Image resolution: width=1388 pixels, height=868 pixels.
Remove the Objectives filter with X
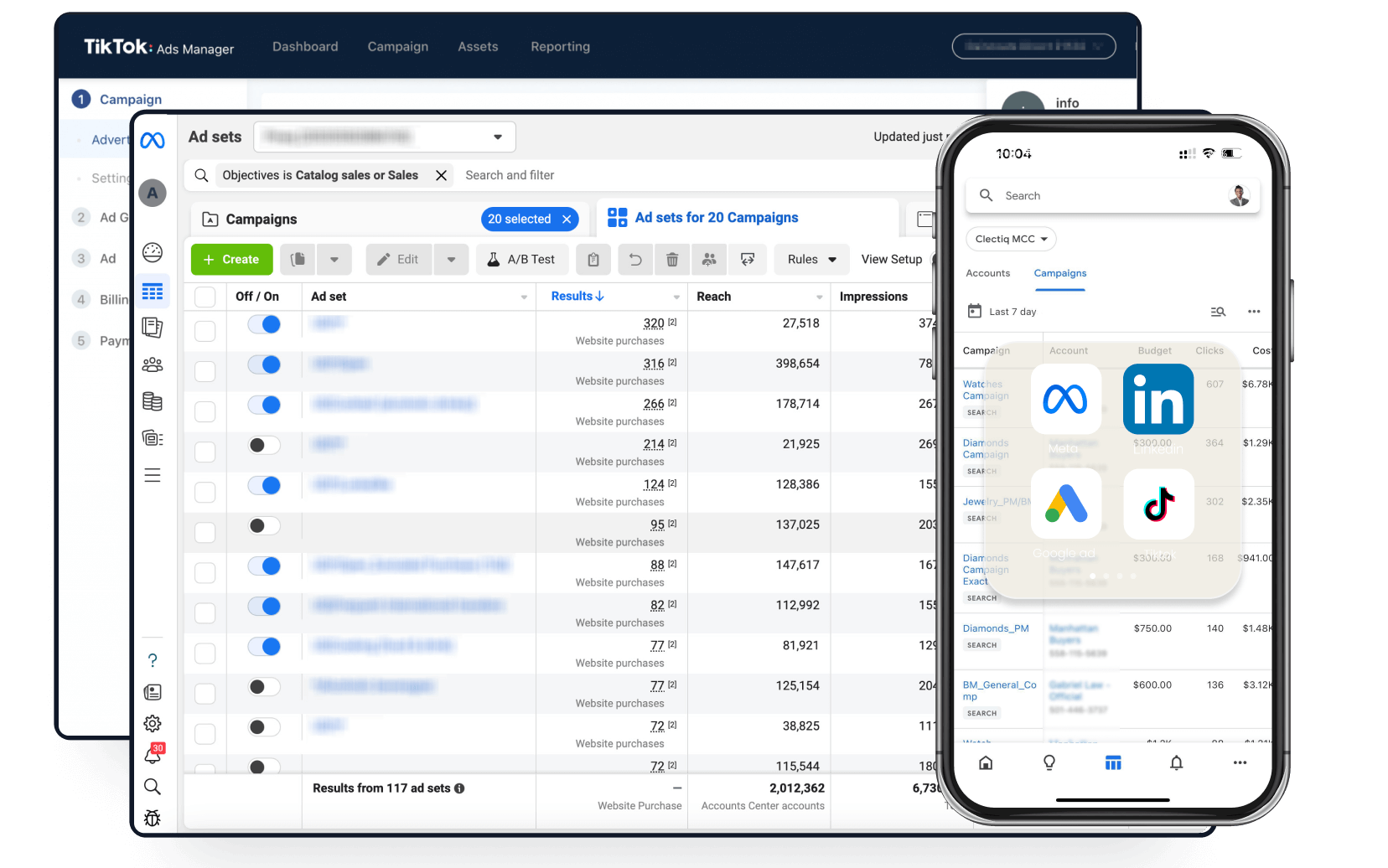point(441,176)
